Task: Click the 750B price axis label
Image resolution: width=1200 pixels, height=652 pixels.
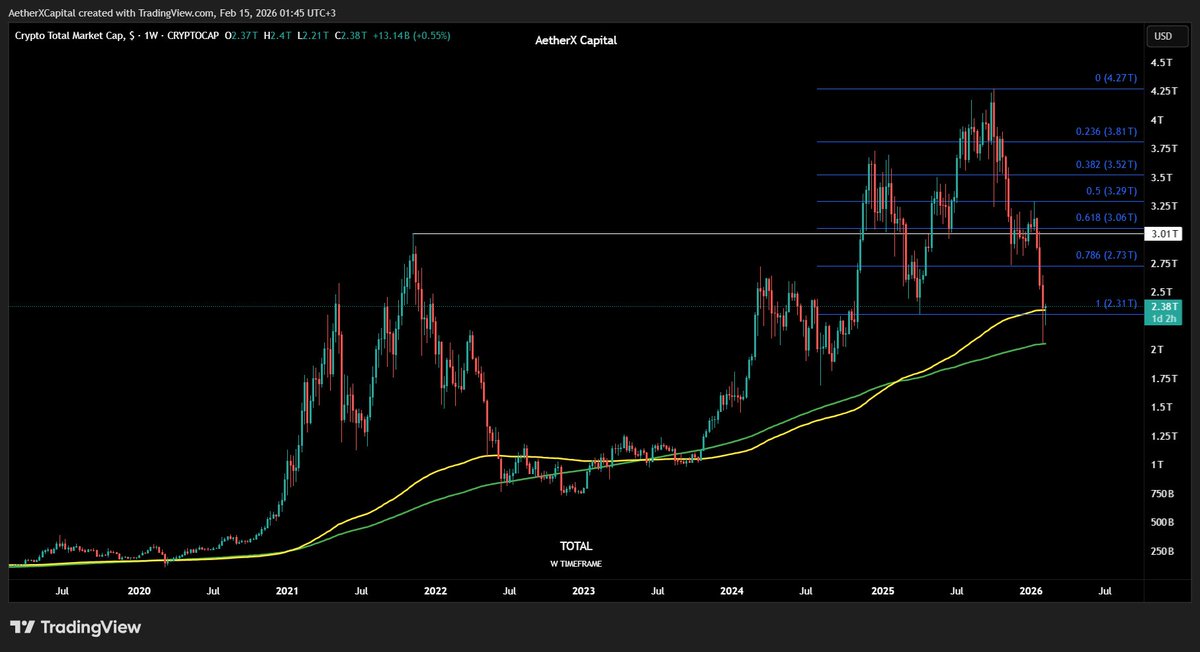Action: pos(1163,493)
